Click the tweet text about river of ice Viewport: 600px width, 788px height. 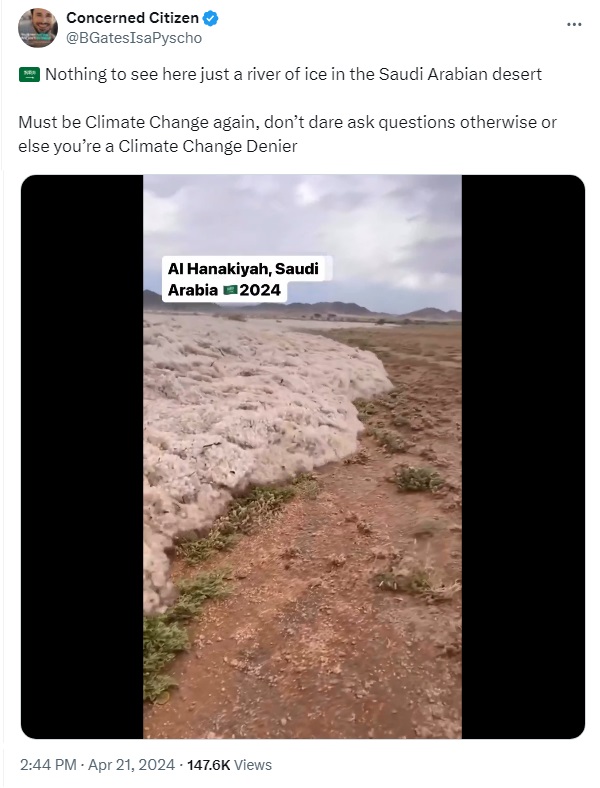tap(293, 74)
